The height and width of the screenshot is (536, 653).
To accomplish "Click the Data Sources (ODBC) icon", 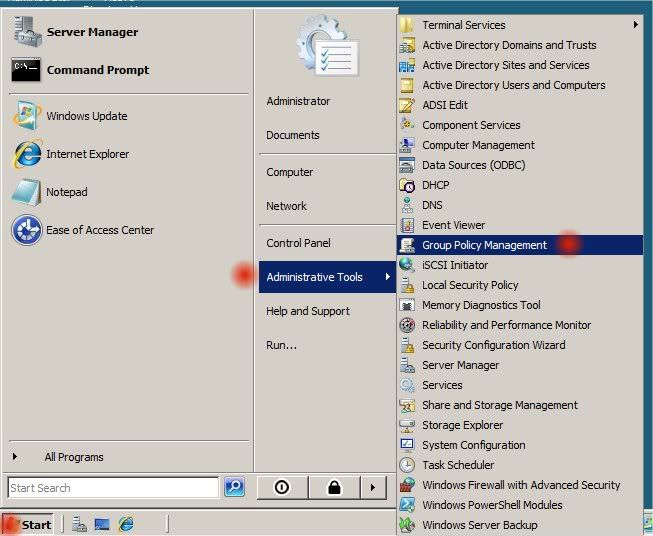I will (406, 165).
